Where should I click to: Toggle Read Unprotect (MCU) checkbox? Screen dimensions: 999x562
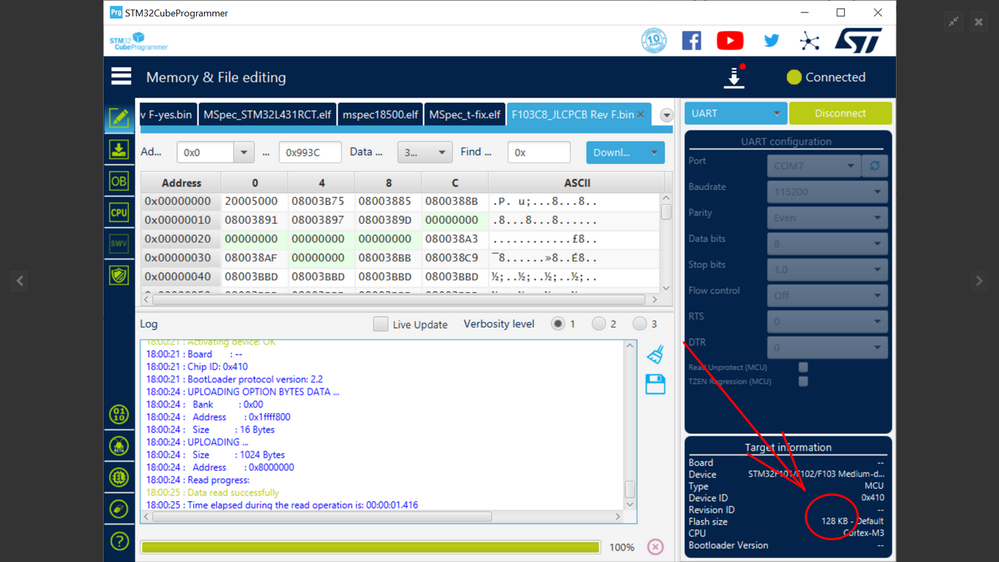803,367
